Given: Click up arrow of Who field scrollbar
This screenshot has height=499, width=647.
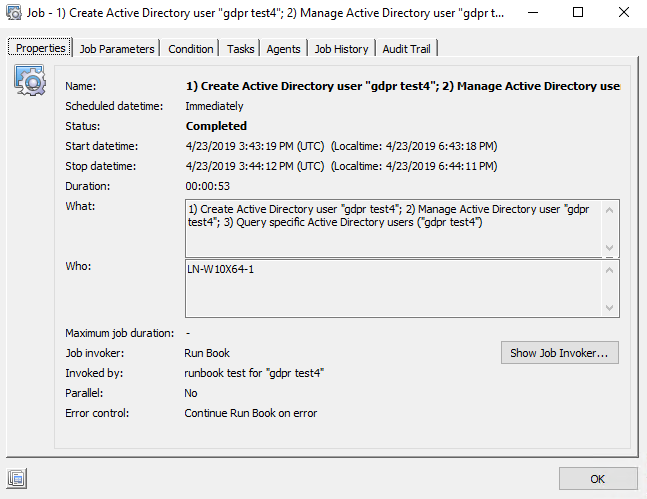Looking at the screenshot, I should (x=610, y=270).
